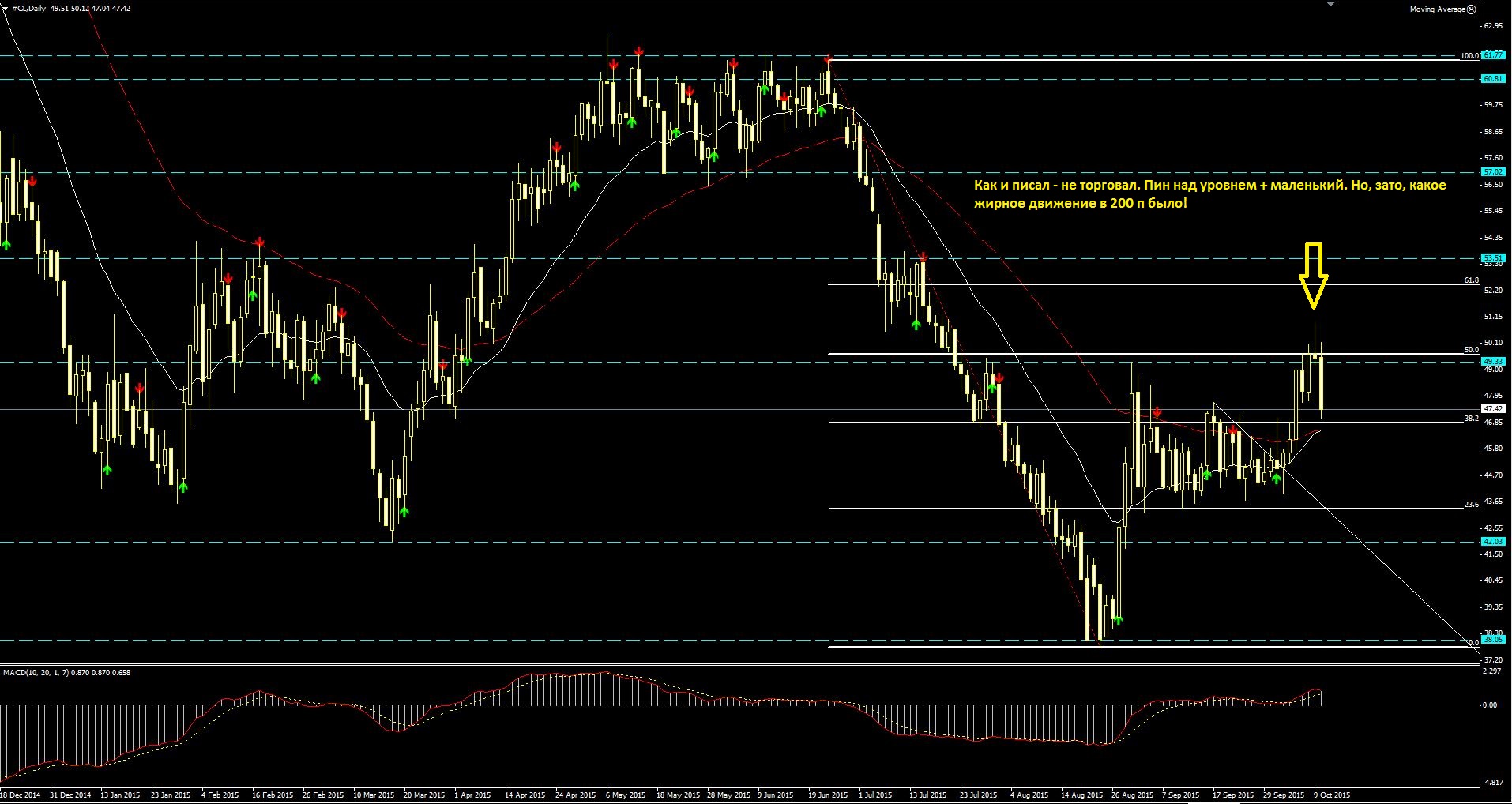
Task: Click the 16 Feb 2015 date label
Action: pyautogui.click(x=273, y=795)
